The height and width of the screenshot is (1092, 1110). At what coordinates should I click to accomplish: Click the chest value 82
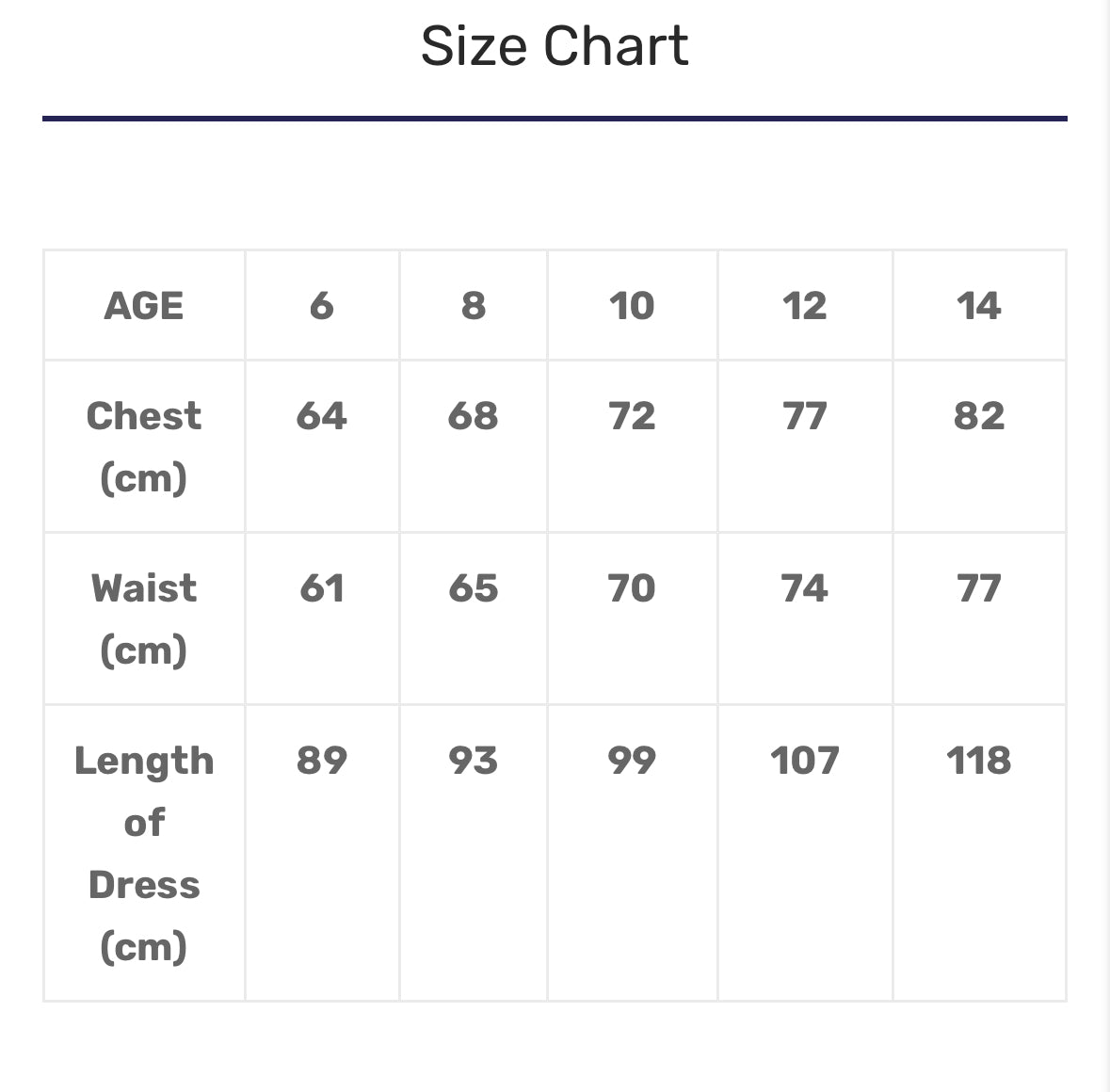979,416
